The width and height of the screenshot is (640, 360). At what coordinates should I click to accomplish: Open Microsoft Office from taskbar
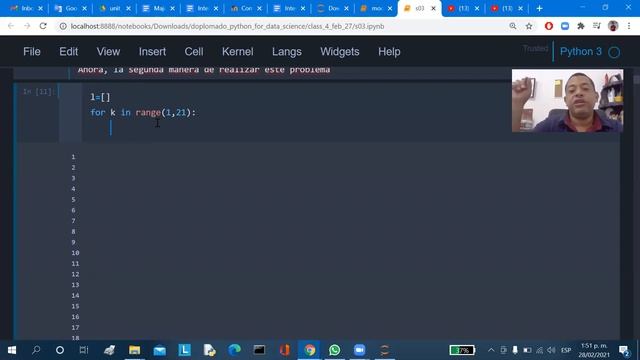284,350
